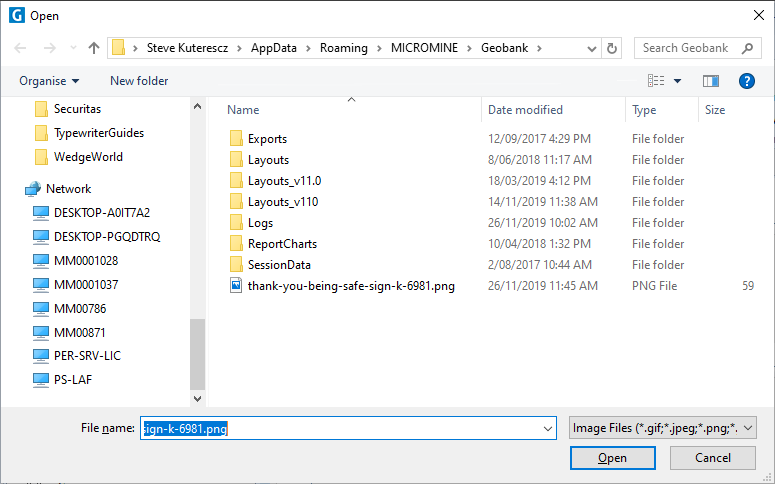The width and height of the screenshot is (776, 487).
Task: Refresh the Geobank folder view
Action: coord(612,49)
